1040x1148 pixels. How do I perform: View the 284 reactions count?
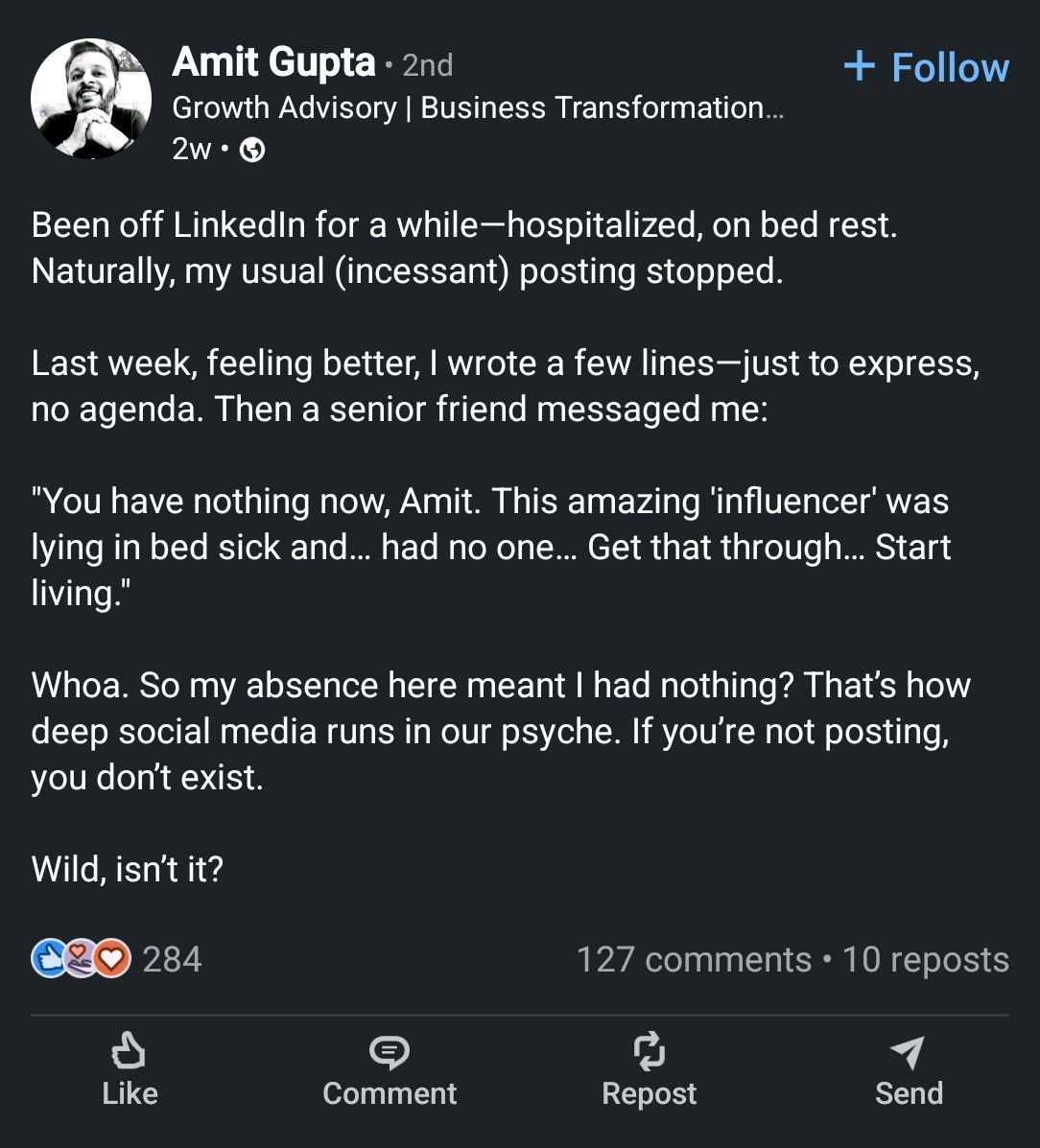point(172,959)
